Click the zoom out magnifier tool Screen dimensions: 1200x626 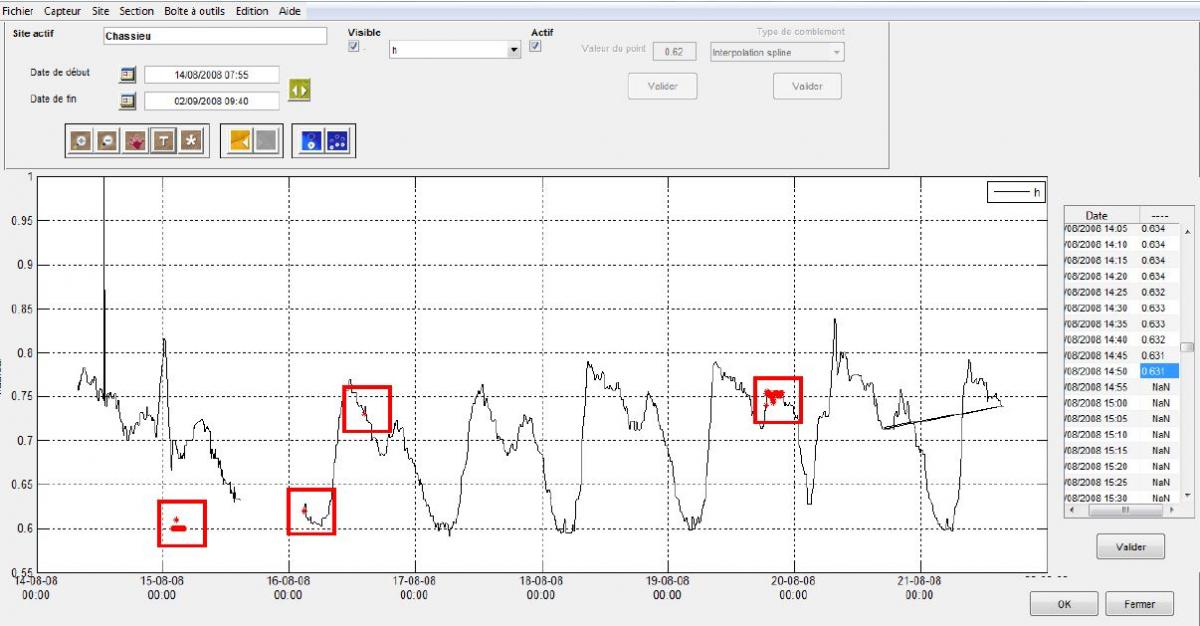[x=108, y=142]
